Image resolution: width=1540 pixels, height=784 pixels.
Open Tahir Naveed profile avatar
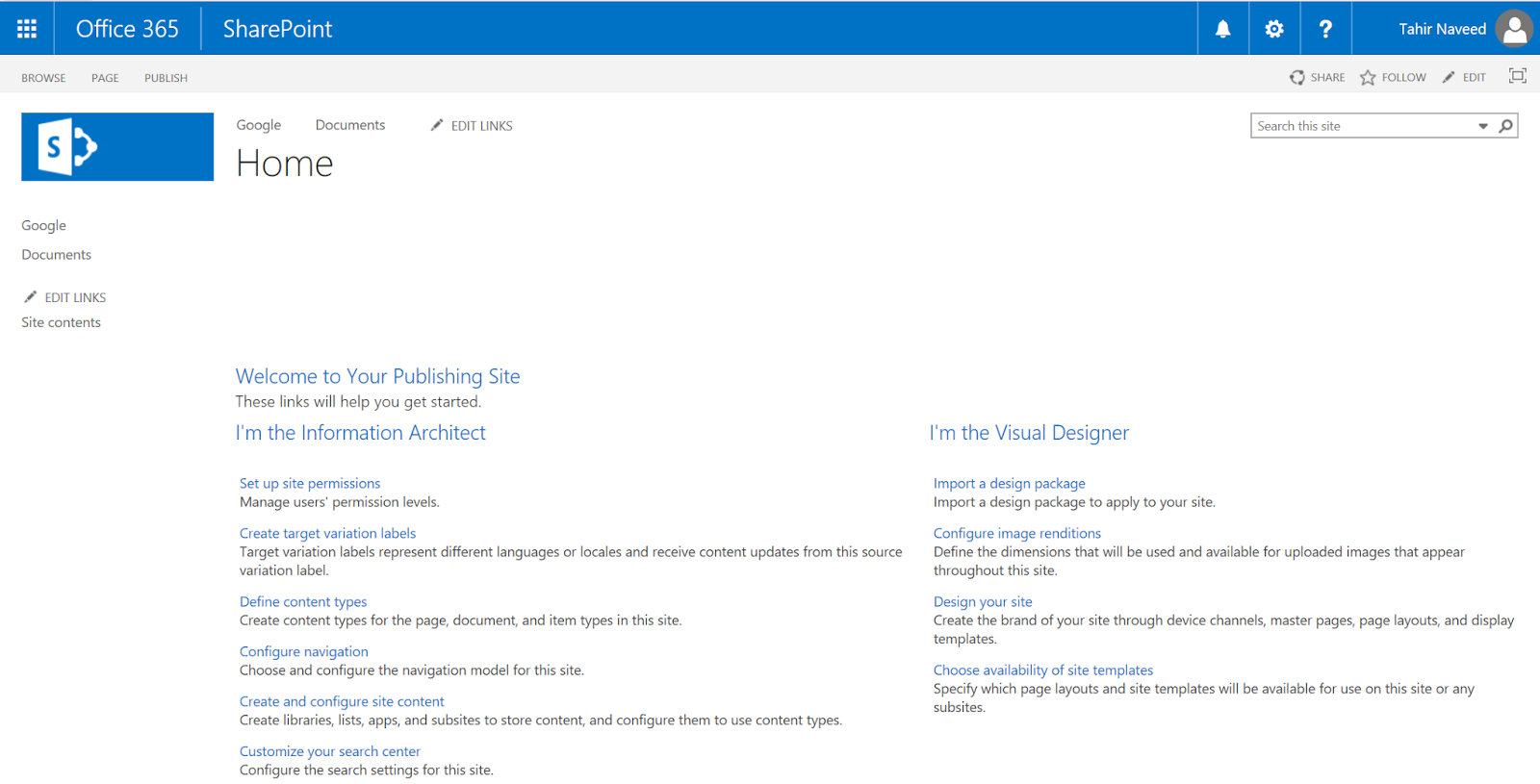[x=1514, y=29]
